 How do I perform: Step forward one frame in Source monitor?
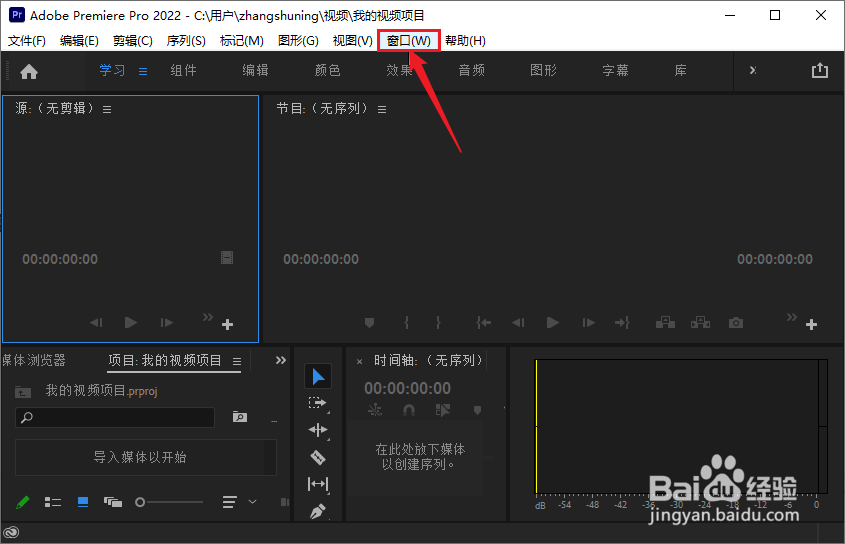pos(167,323)
